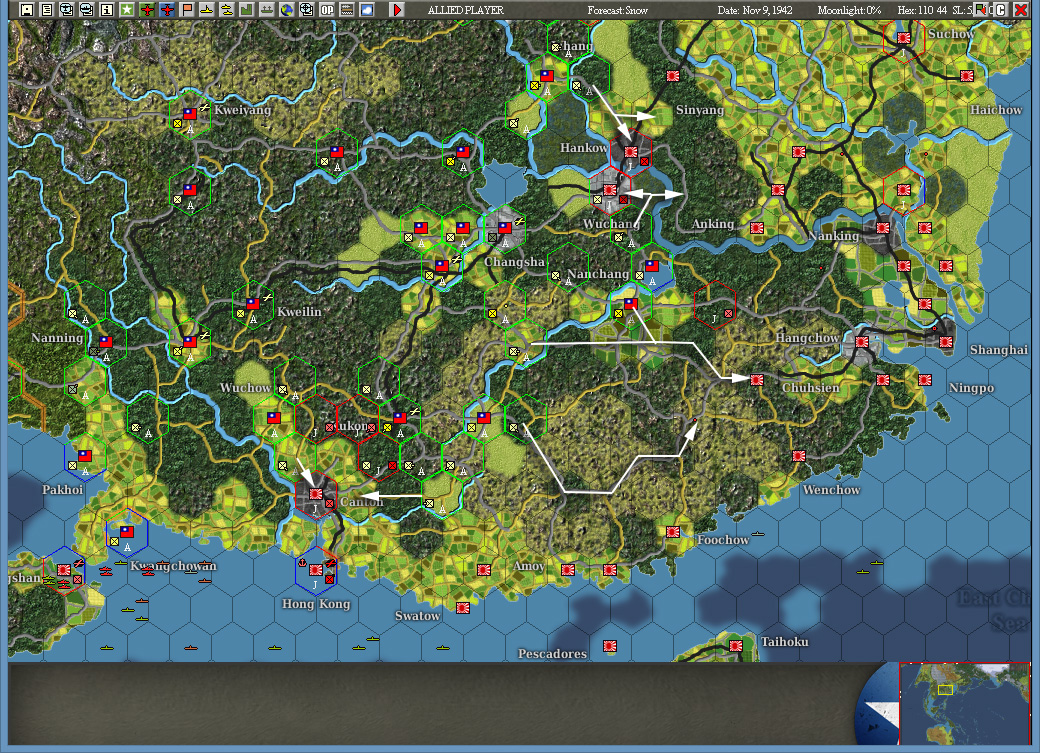1040x753 pixels.
Task: Open the red plane on green icon
Action: coord(147,9)
